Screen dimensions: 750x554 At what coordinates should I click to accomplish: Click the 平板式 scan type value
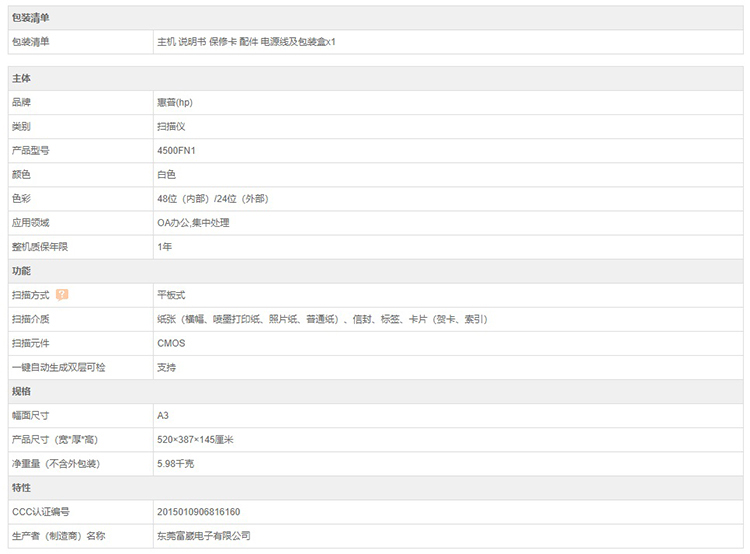pos(171,295)
